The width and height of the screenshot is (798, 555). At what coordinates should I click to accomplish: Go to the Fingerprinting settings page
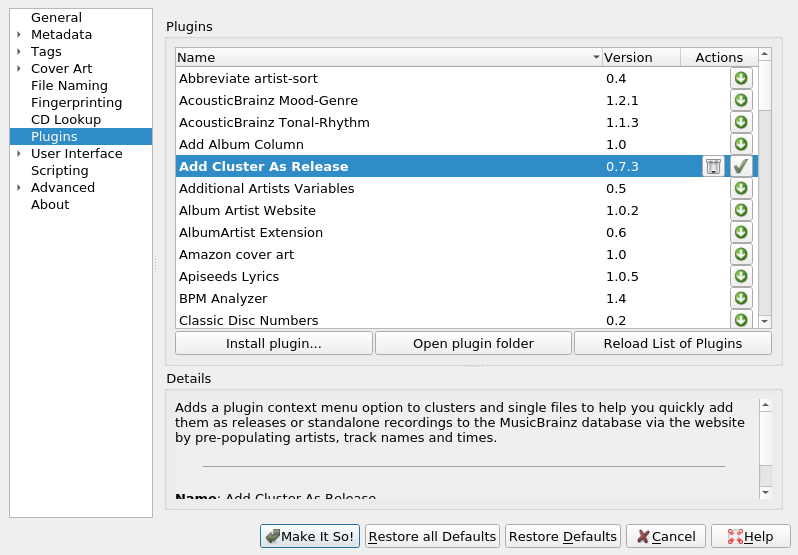(x=76, y=103)
